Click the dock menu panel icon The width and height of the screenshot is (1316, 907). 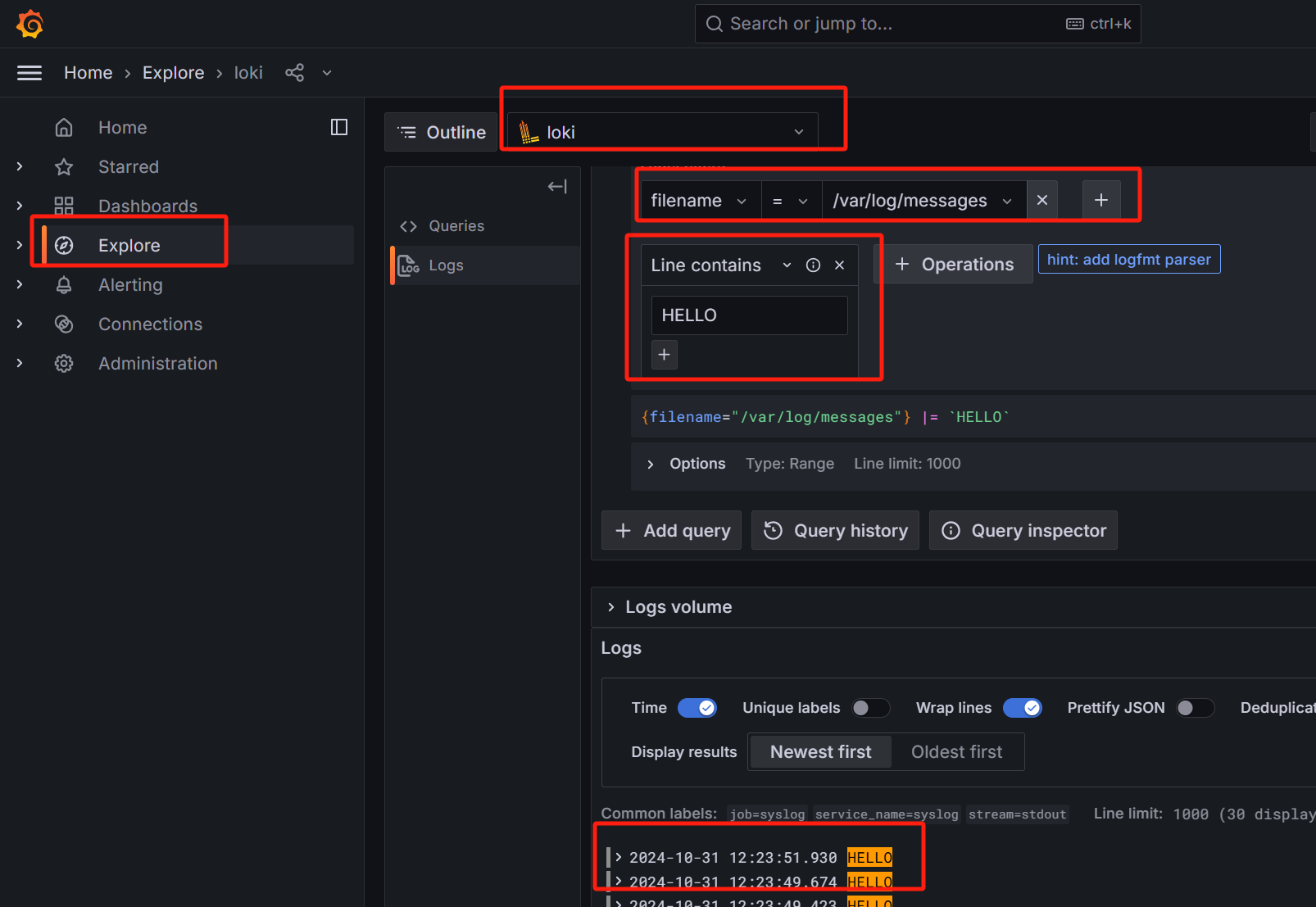(x=339, y=127)
